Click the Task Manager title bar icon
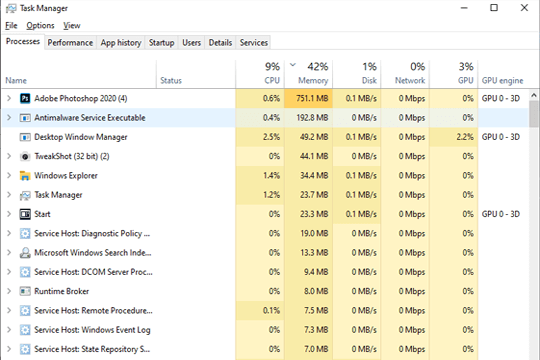The height and width of the screenshot is (360, 540). tap(11, 8)
